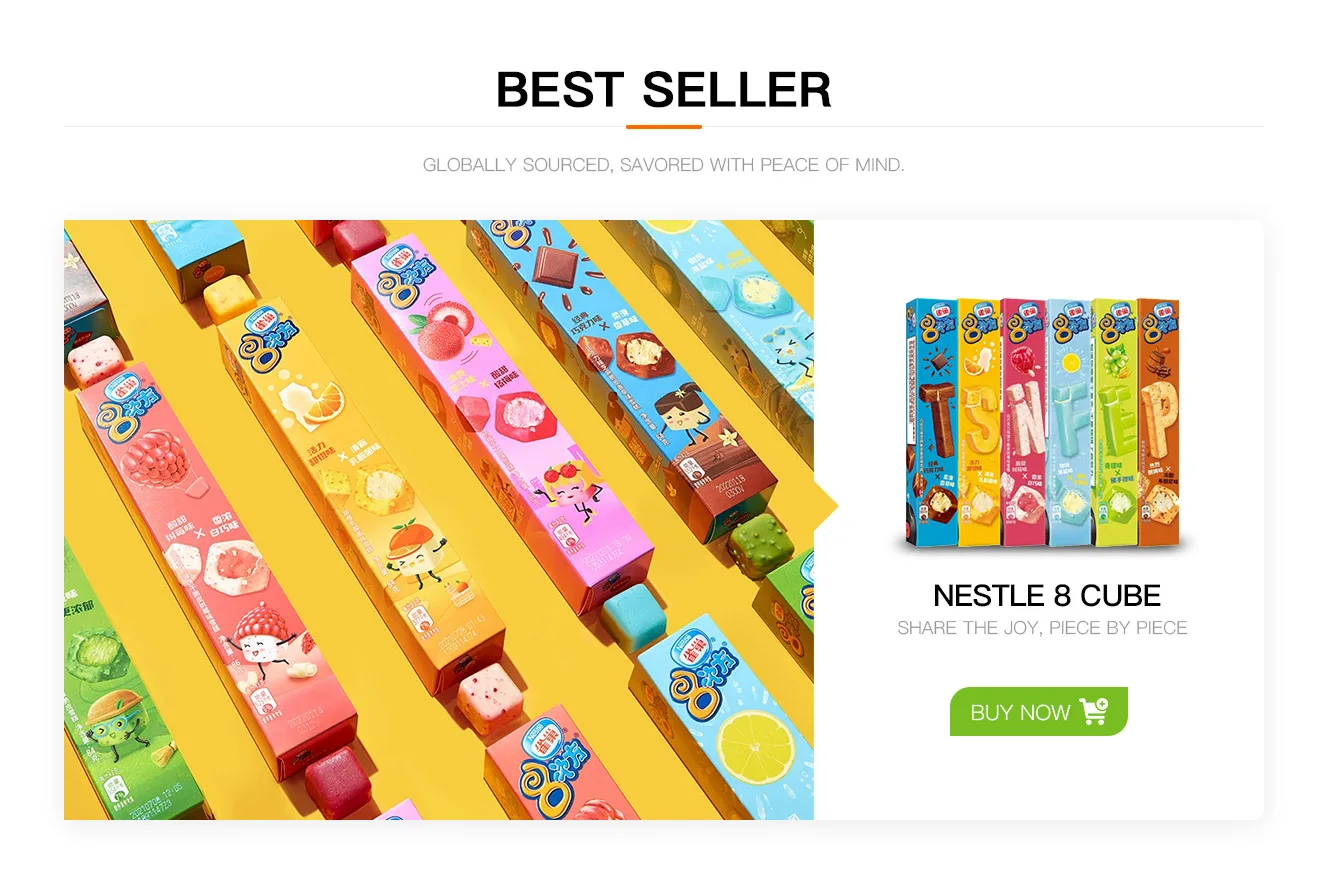The image size is (1329, 880).
Task: Click the BEST SELLER heading
Action: tap(664, 90)
